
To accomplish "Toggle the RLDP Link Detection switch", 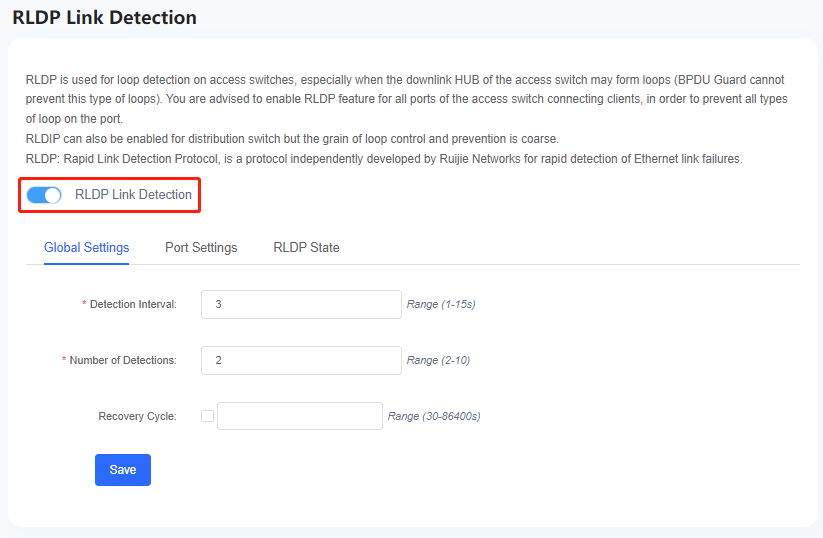I will (44, 195).
